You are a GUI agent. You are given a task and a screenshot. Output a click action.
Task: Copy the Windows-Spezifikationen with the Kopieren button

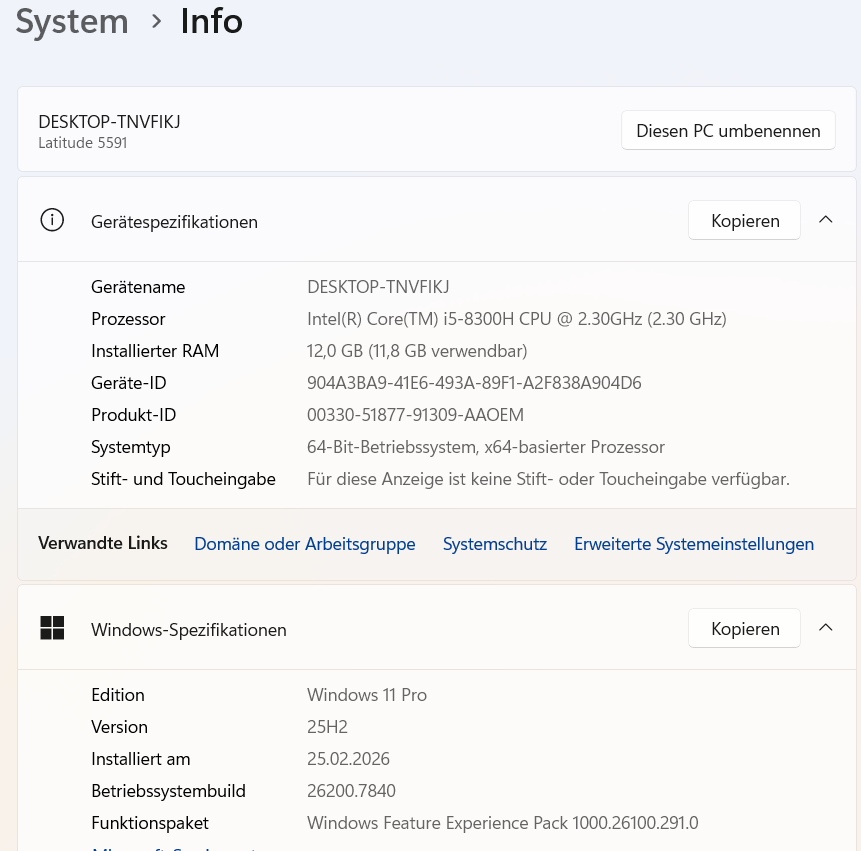click(745, 628)
